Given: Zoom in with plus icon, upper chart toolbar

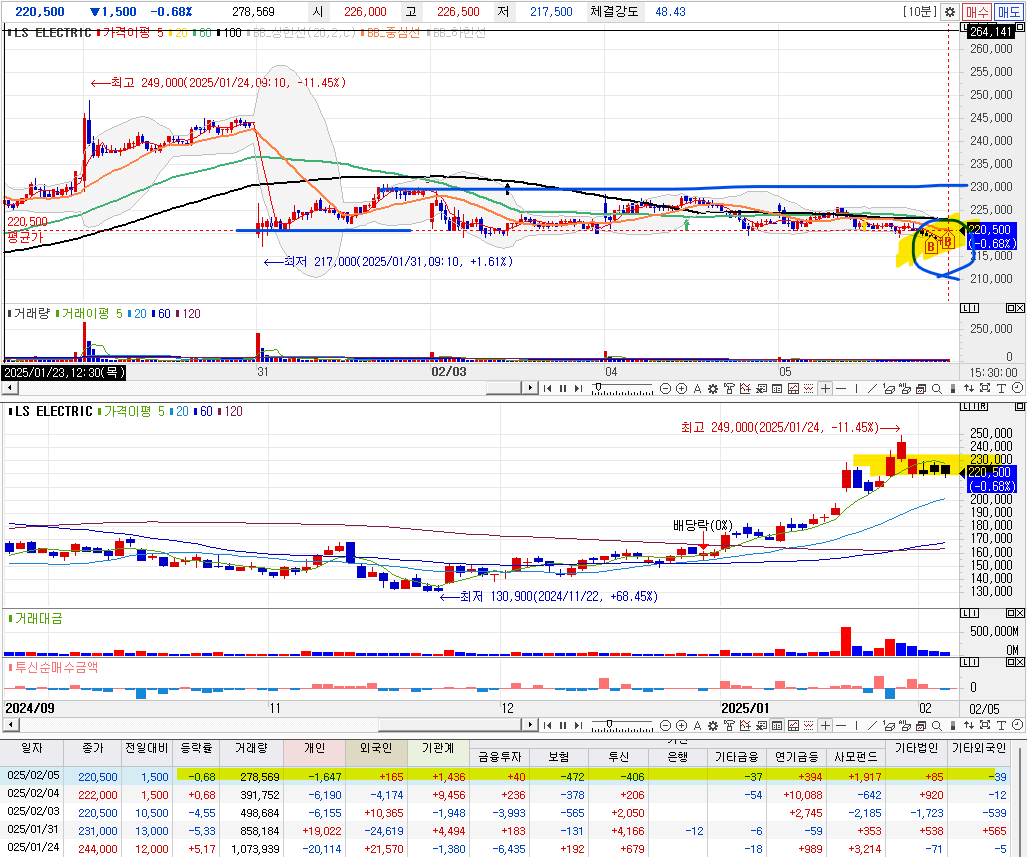Looking at the screenshot, I should (x=681, y=389).
